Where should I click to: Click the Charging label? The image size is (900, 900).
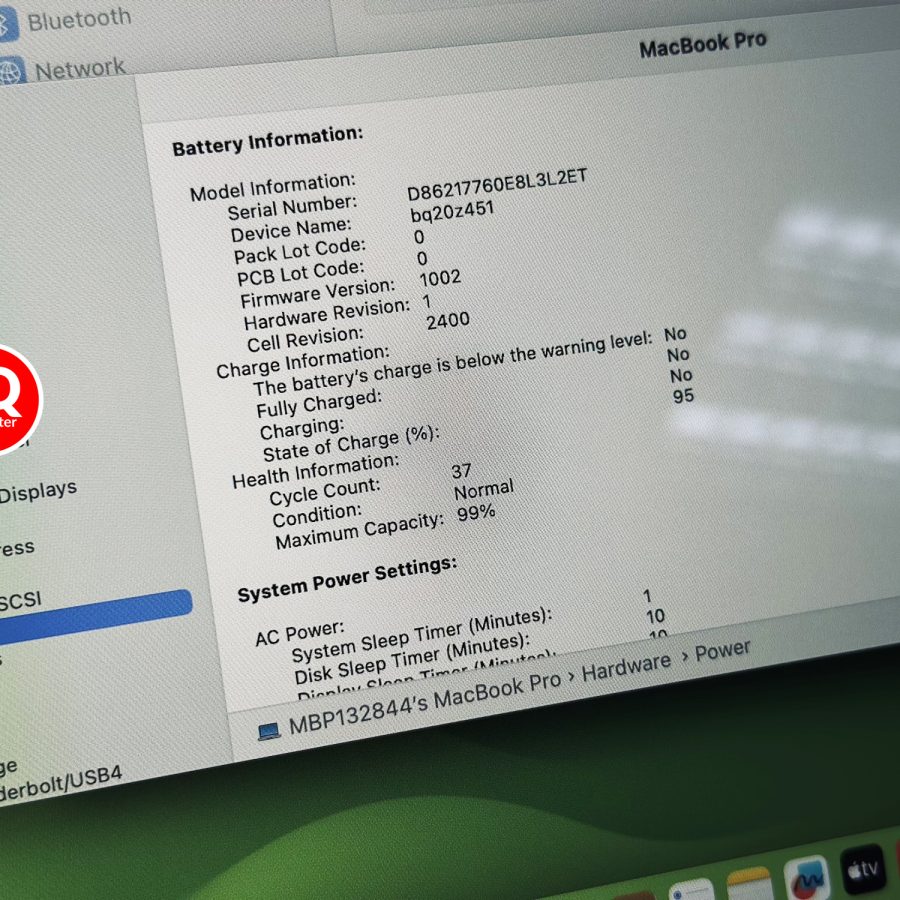tap(302, 427)
